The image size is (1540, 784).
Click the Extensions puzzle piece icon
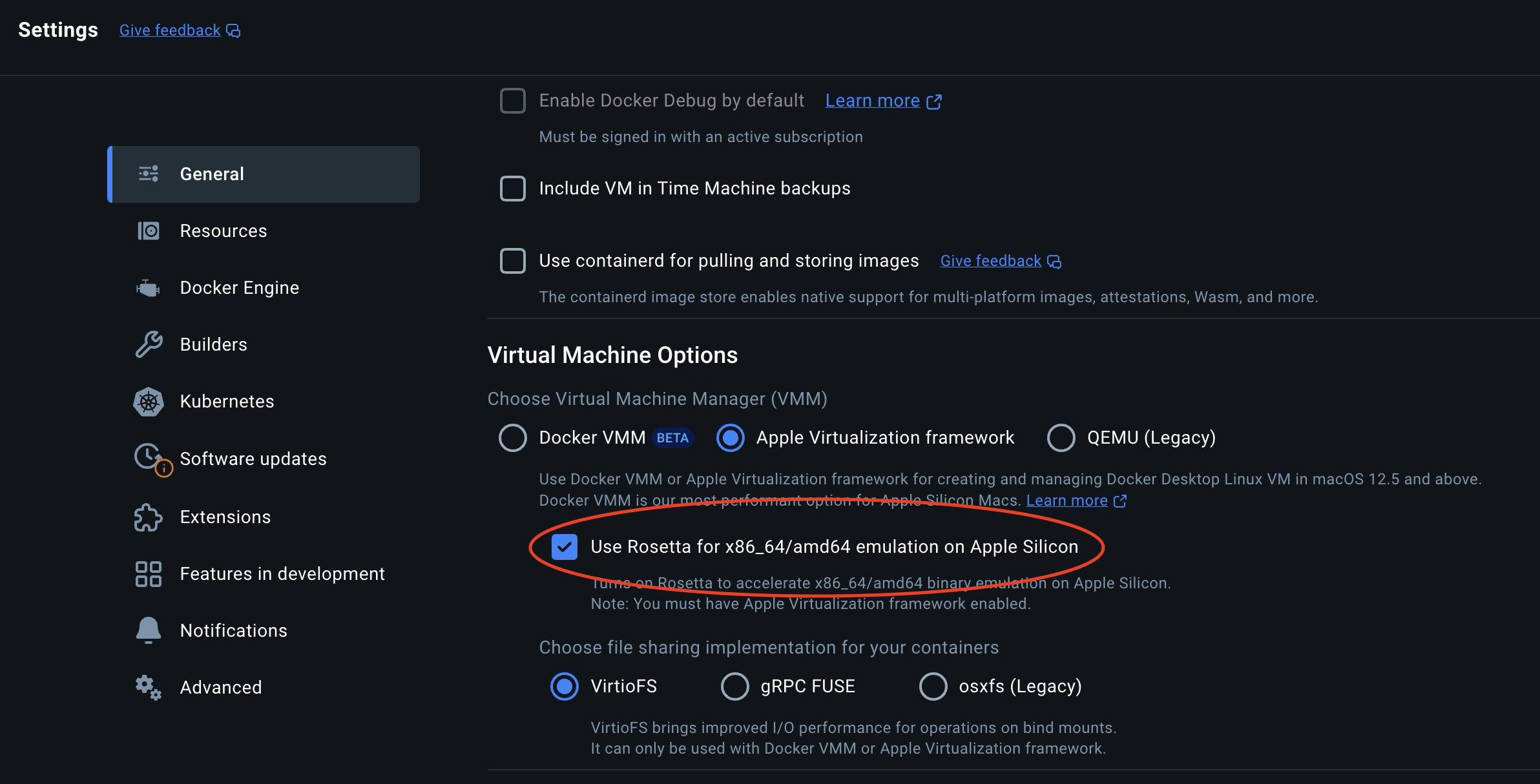coord(149,517)
